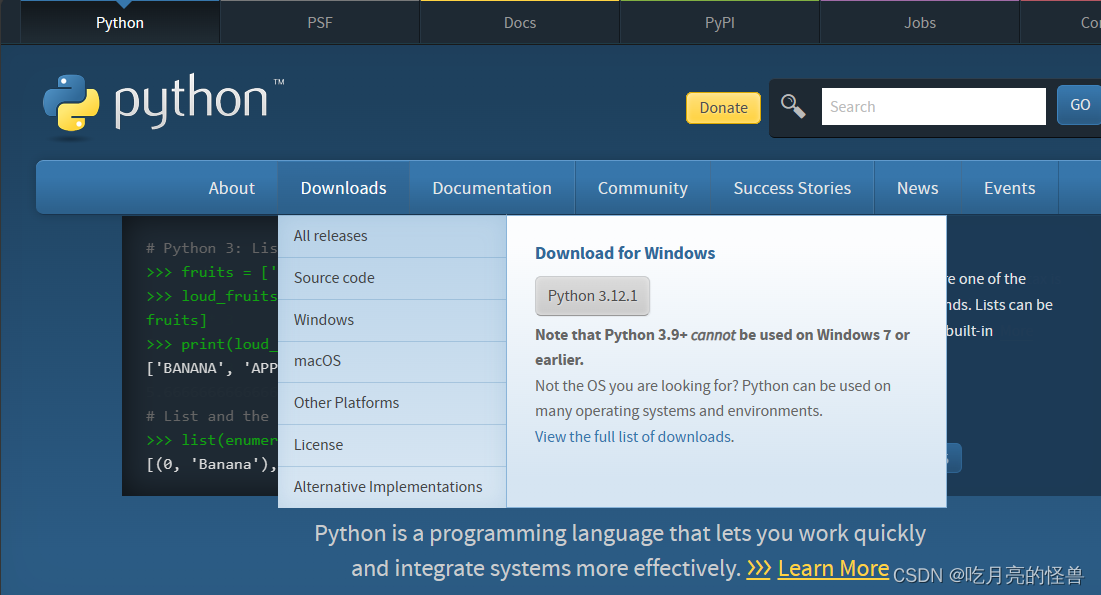Open the Downloads menu
The image size is (1101, 595).
343,187
